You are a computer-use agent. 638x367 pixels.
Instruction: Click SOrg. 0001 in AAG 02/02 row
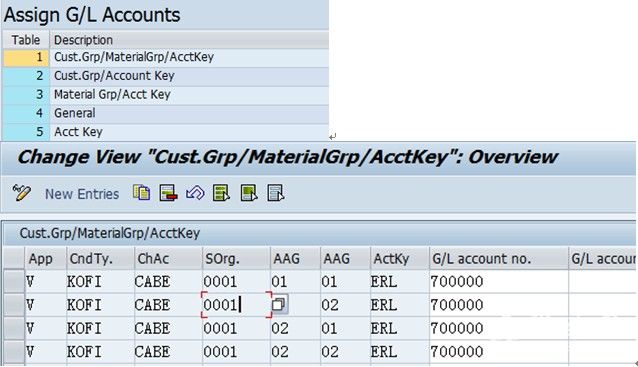[x=236, y=352]
